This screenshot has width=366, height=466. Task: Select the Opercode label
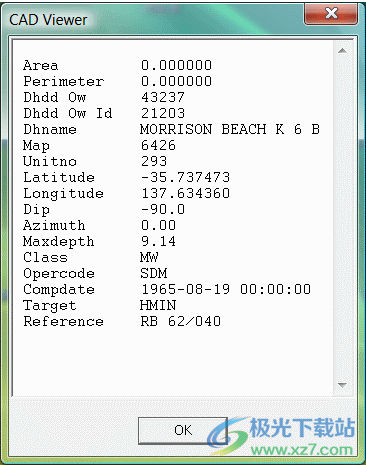pyautogui.click(x=59, y=274)
